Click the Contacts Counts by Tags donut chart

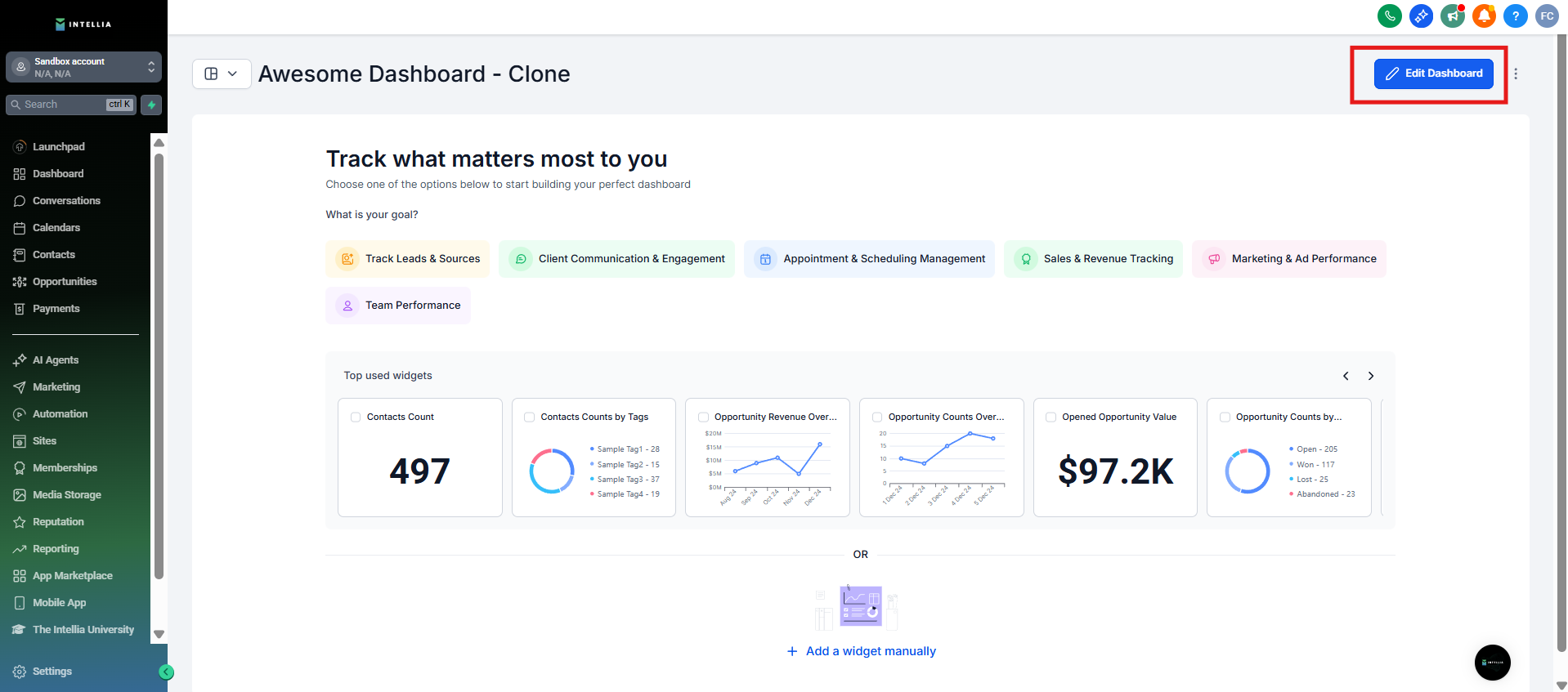(552, 471)
